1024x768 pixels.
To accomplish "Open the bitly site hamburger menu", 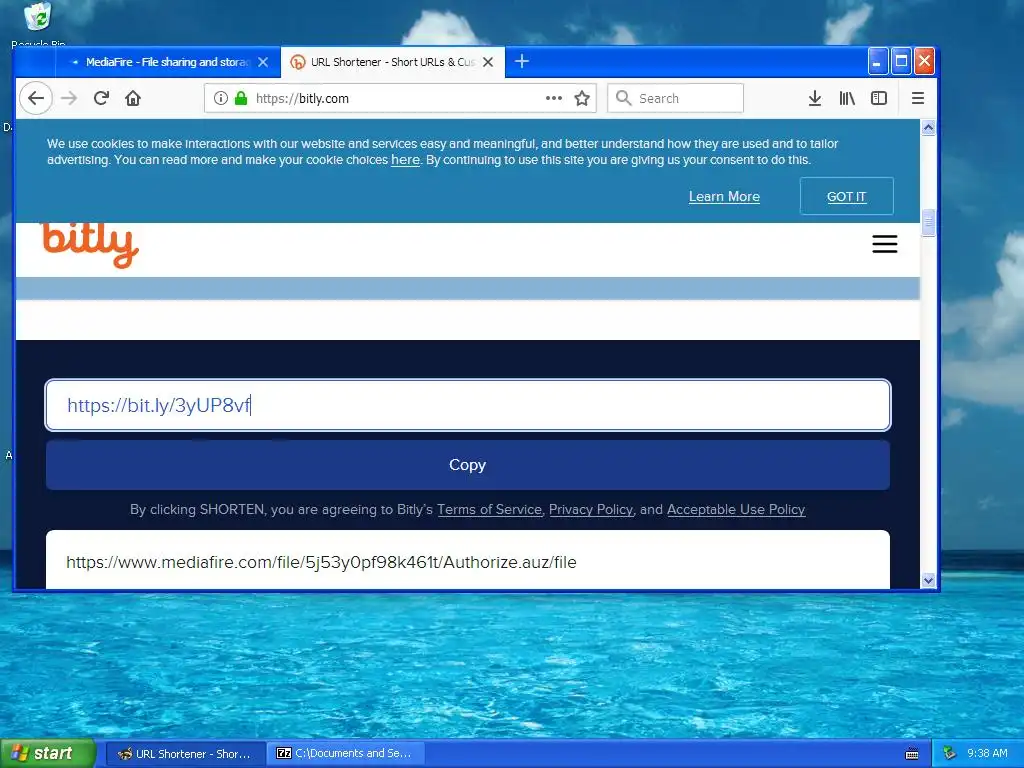I will (x=885, y=244).
